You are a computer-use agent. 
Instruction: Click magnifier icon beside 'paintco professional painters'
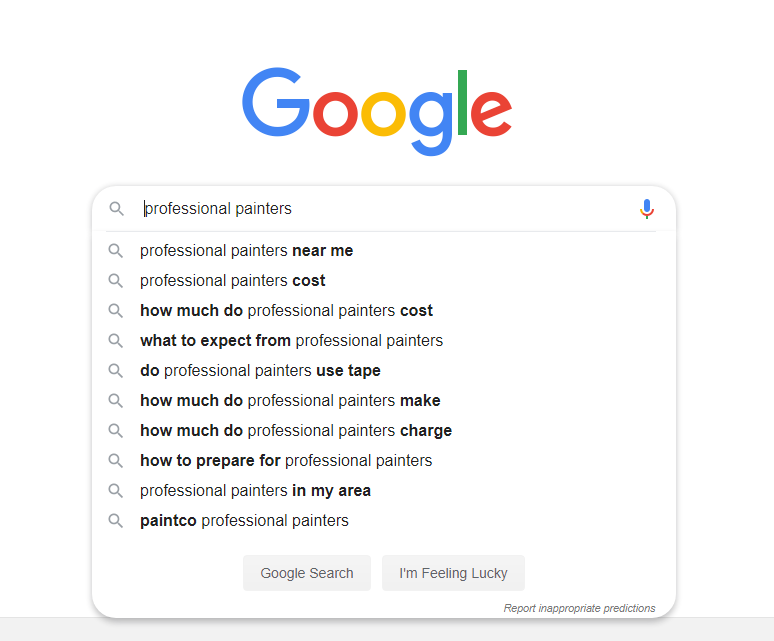pyautogui.click(x=116, y=521)
